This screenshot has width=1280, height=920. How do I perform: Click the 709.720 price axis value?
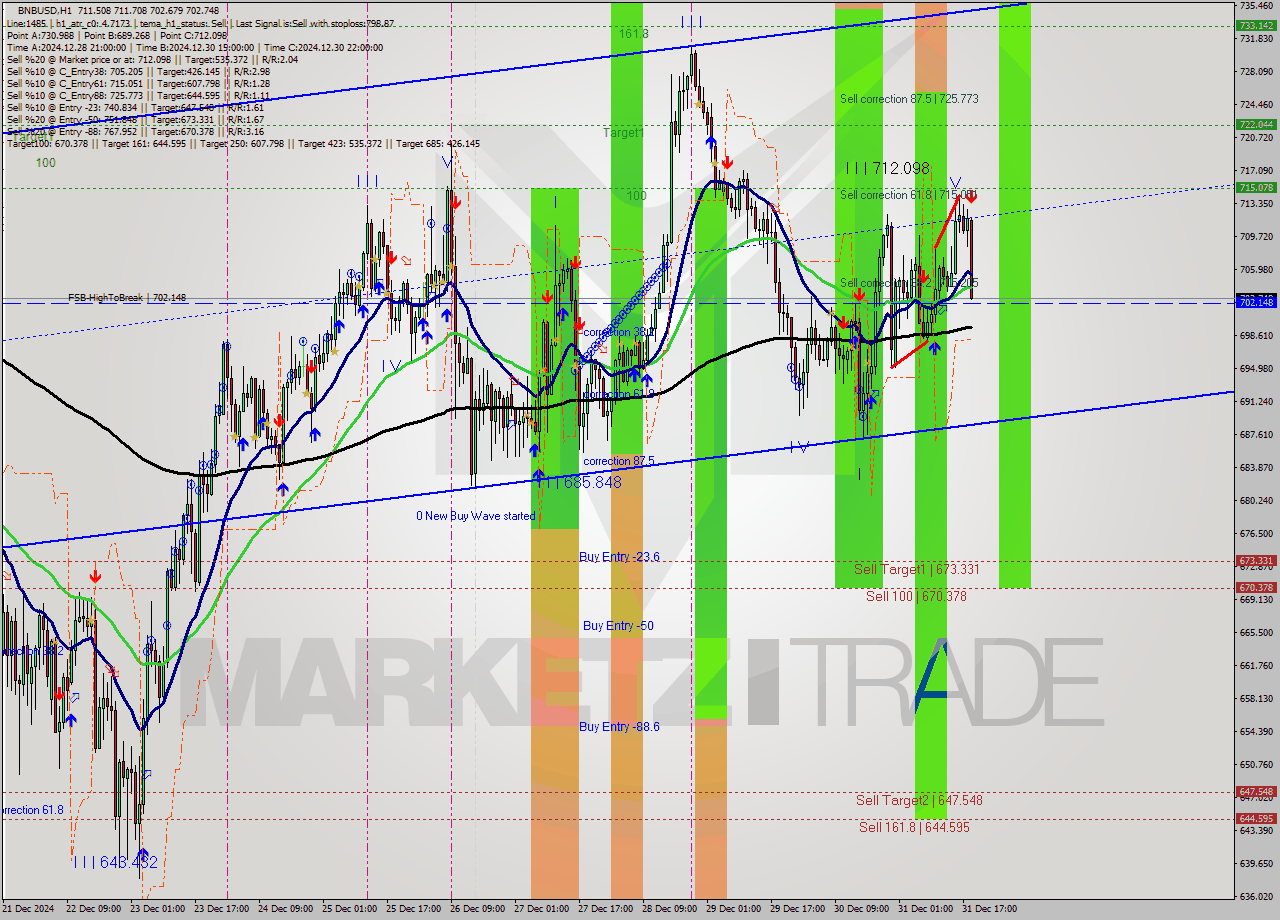1257,237
